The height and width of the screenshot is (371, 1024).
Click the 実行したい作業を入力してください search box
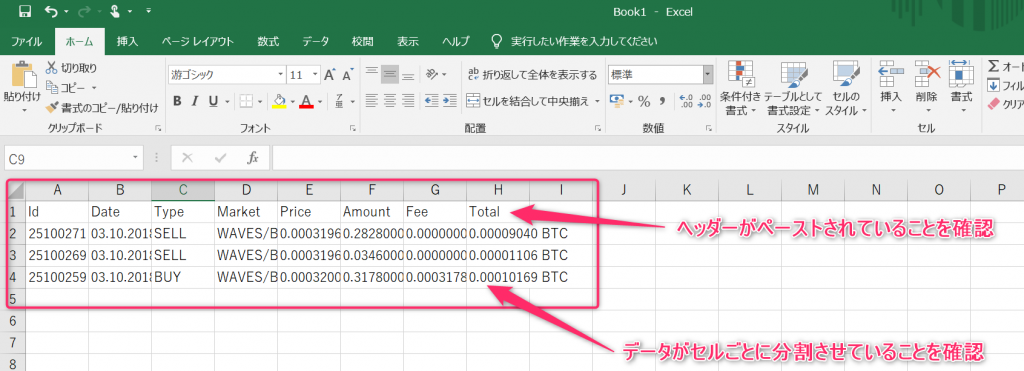[x=584, y=41]
